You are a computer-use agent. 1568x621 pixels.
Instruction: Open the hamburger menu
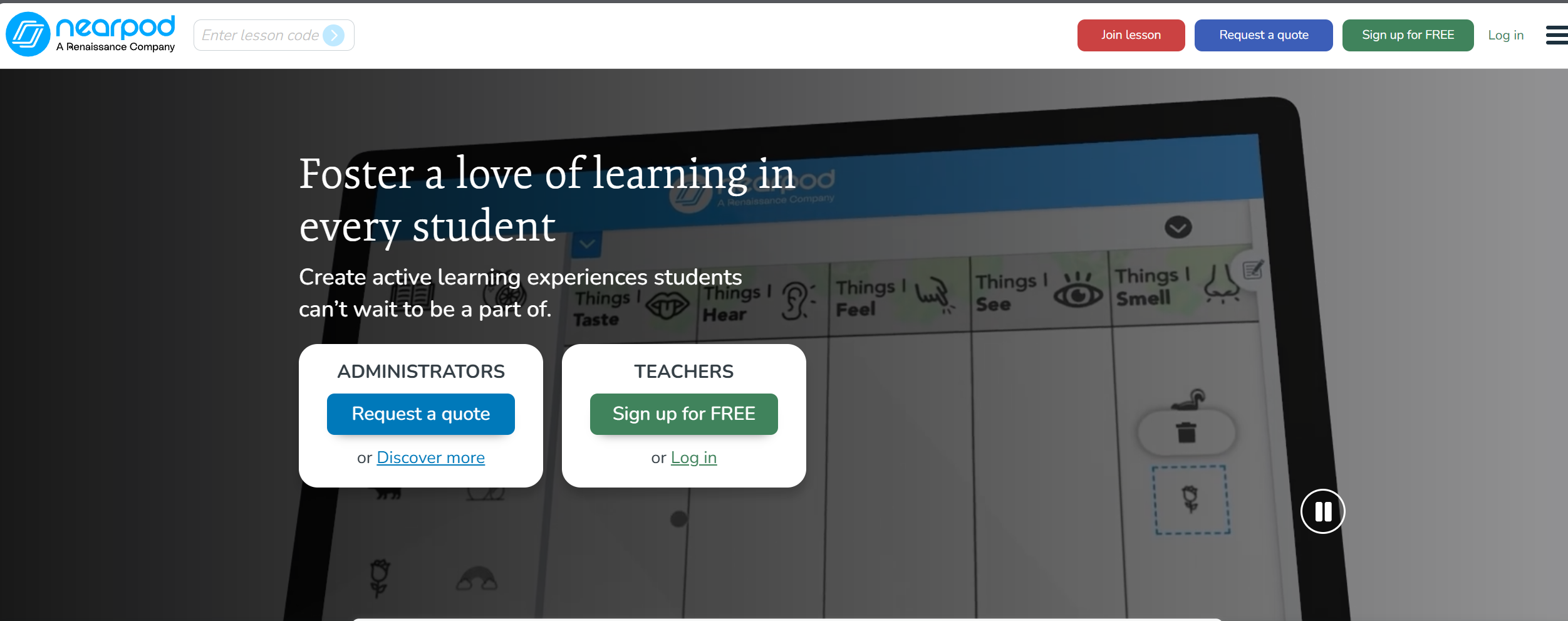tap(1556, 35)
